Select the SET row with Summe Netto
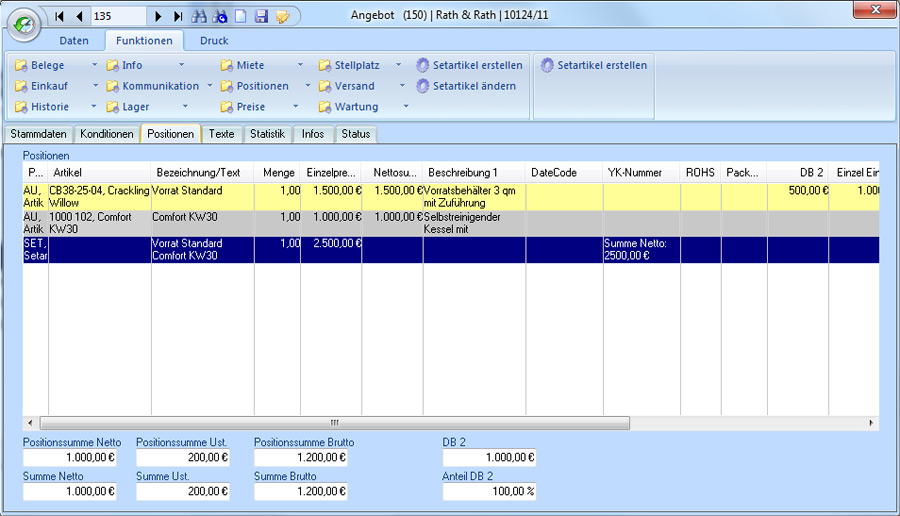Image resolution: width=900 pixels, height=516 pixels. coord(451,250)
